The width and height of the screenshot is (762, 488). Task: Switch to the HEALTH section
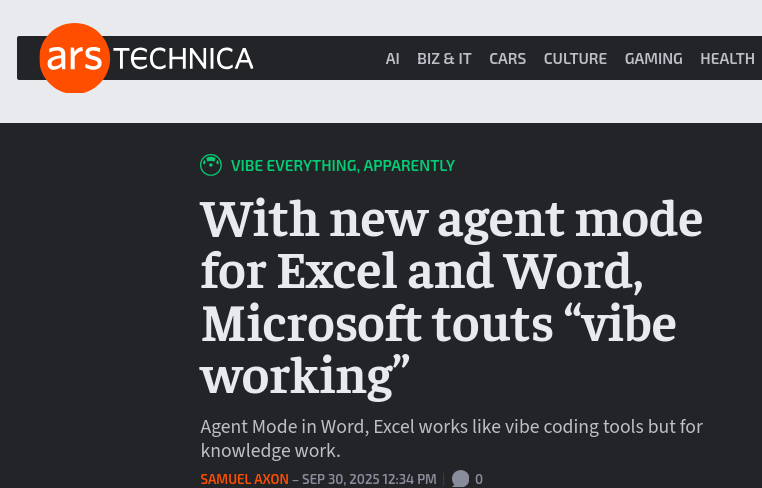[727, 59]
